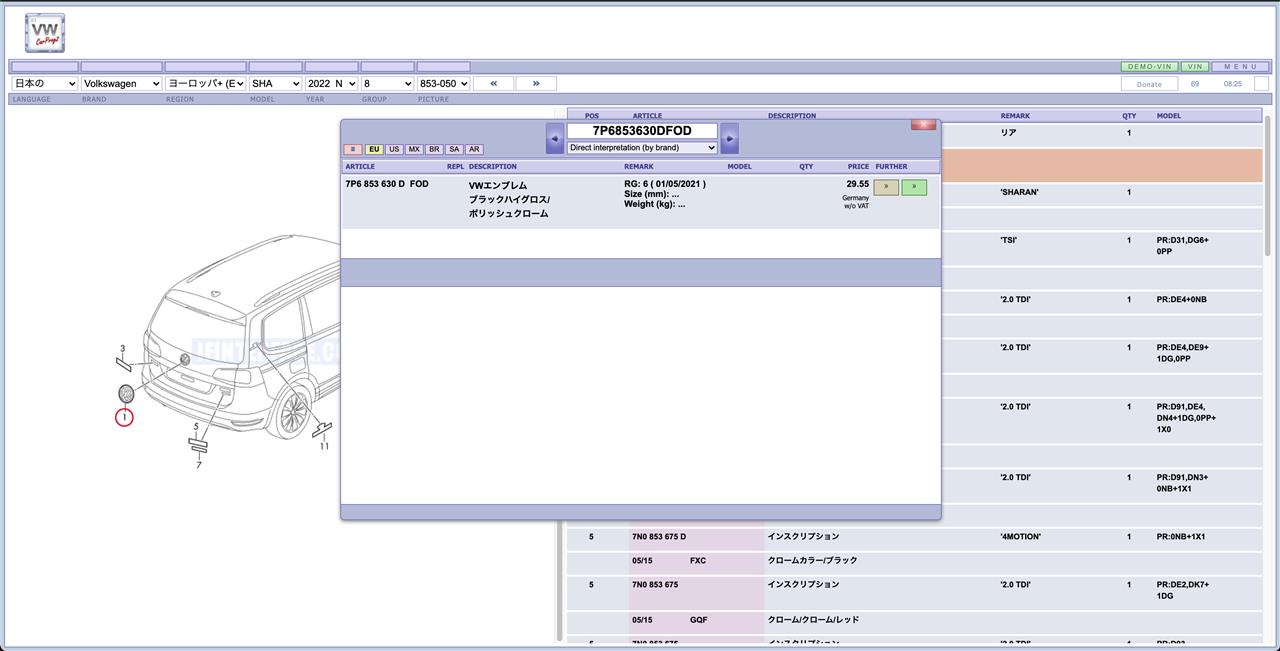The image size is (1280, 651).
Task: Click position 5 label in car diagram
Action: [196, 426]
